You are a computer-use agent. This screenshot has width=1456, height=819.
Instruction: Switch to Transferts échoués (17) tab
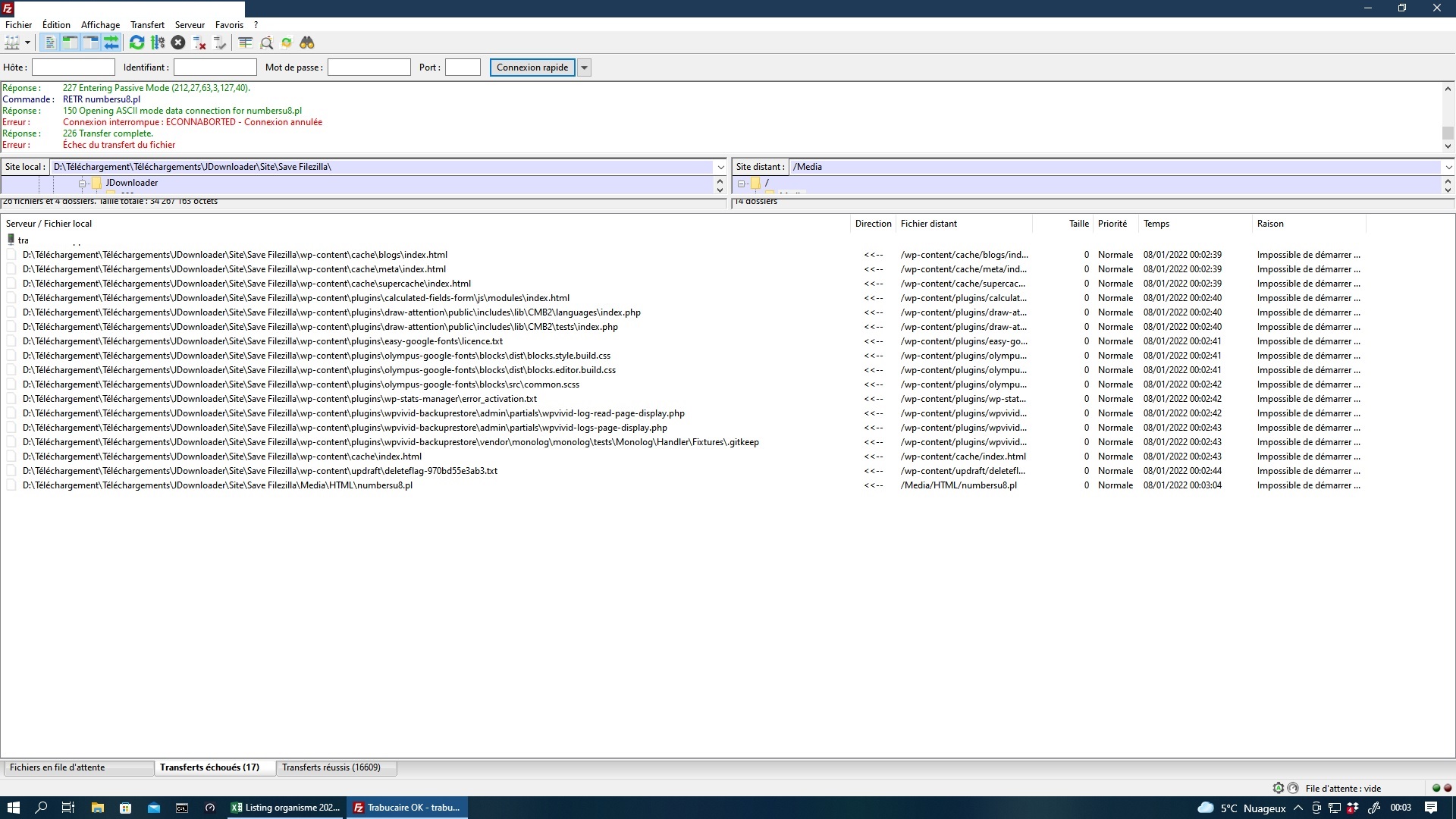[x=215, y=767]
